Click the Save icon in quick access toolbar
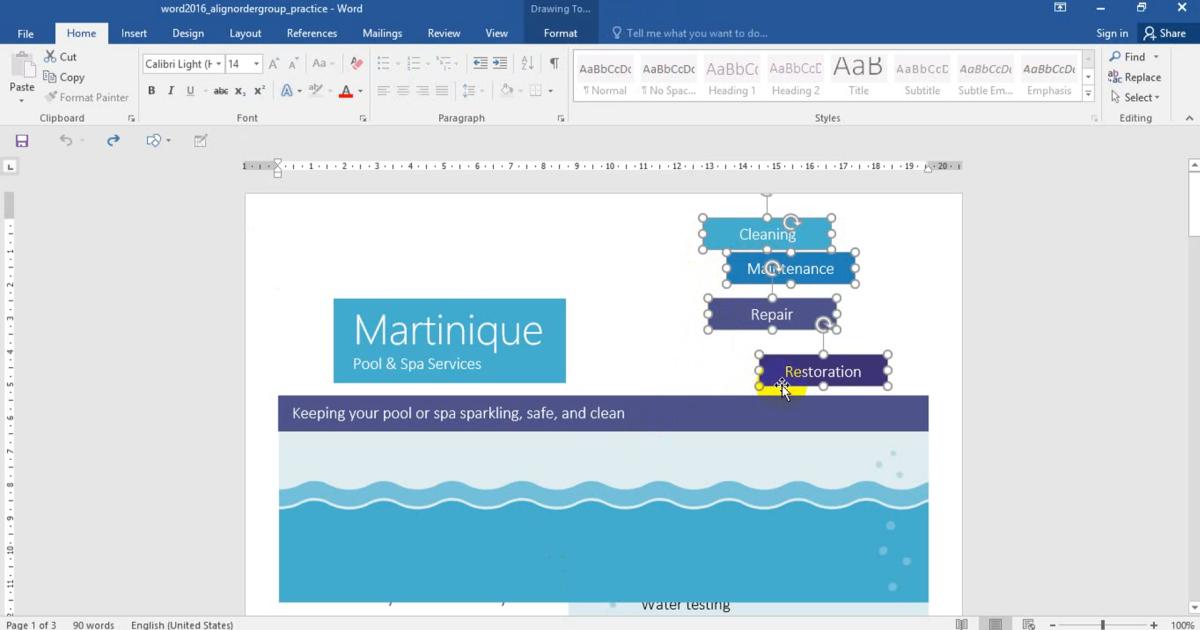 point(22,141)
